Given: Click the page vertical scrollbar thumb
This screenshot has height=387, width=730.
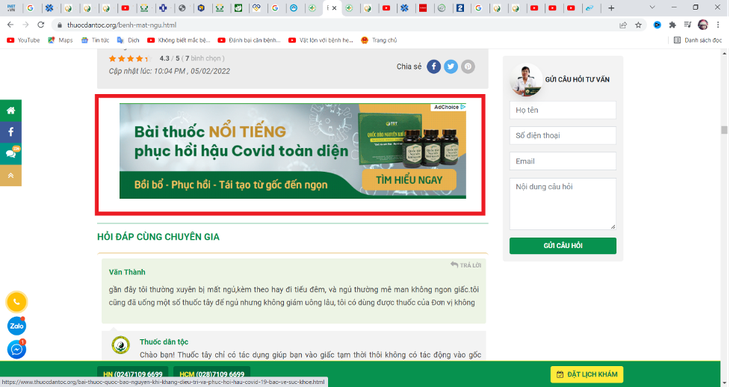Looking at the screenshot, I should click(x=724, y=129).
